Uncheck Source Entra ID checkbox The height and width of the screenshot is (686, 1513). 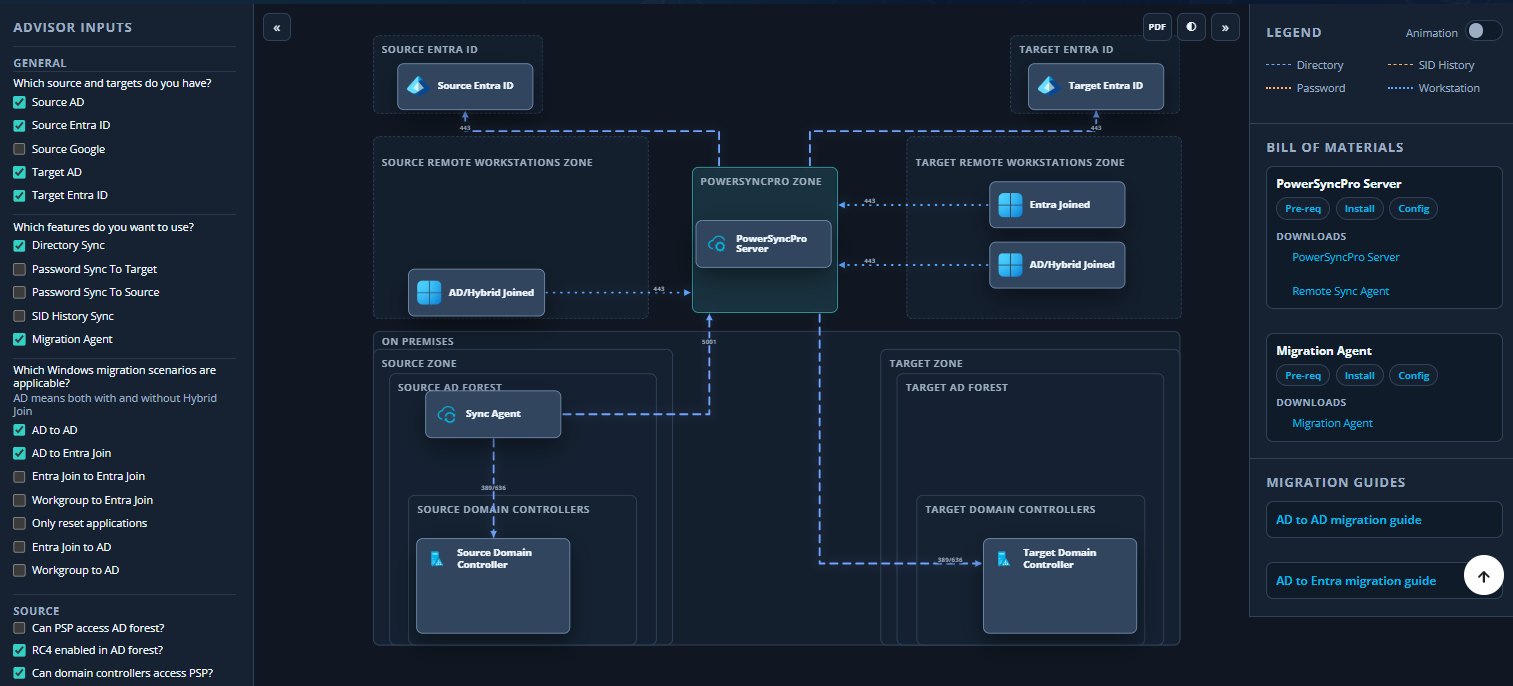point(19,126)
